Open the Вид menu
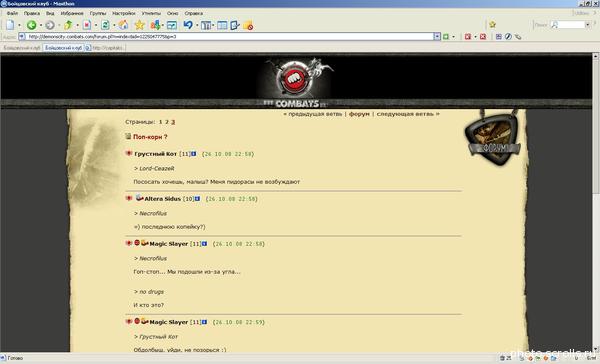Image resolution: width=600 pixels, height=364 pixels. point(50,13)
